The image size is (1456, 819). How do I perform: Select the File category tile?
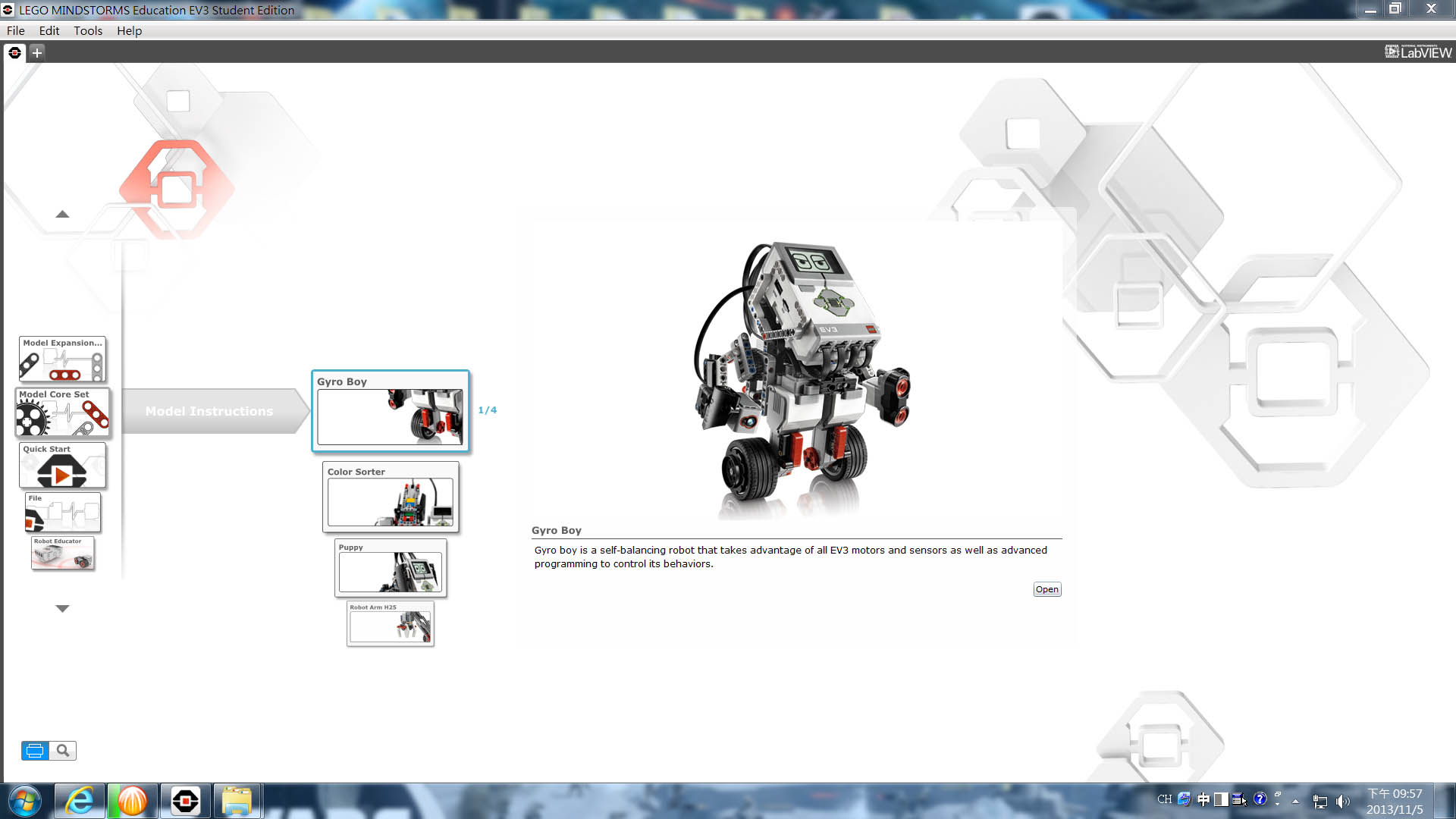pyautogui.click(x=63, y=513)
